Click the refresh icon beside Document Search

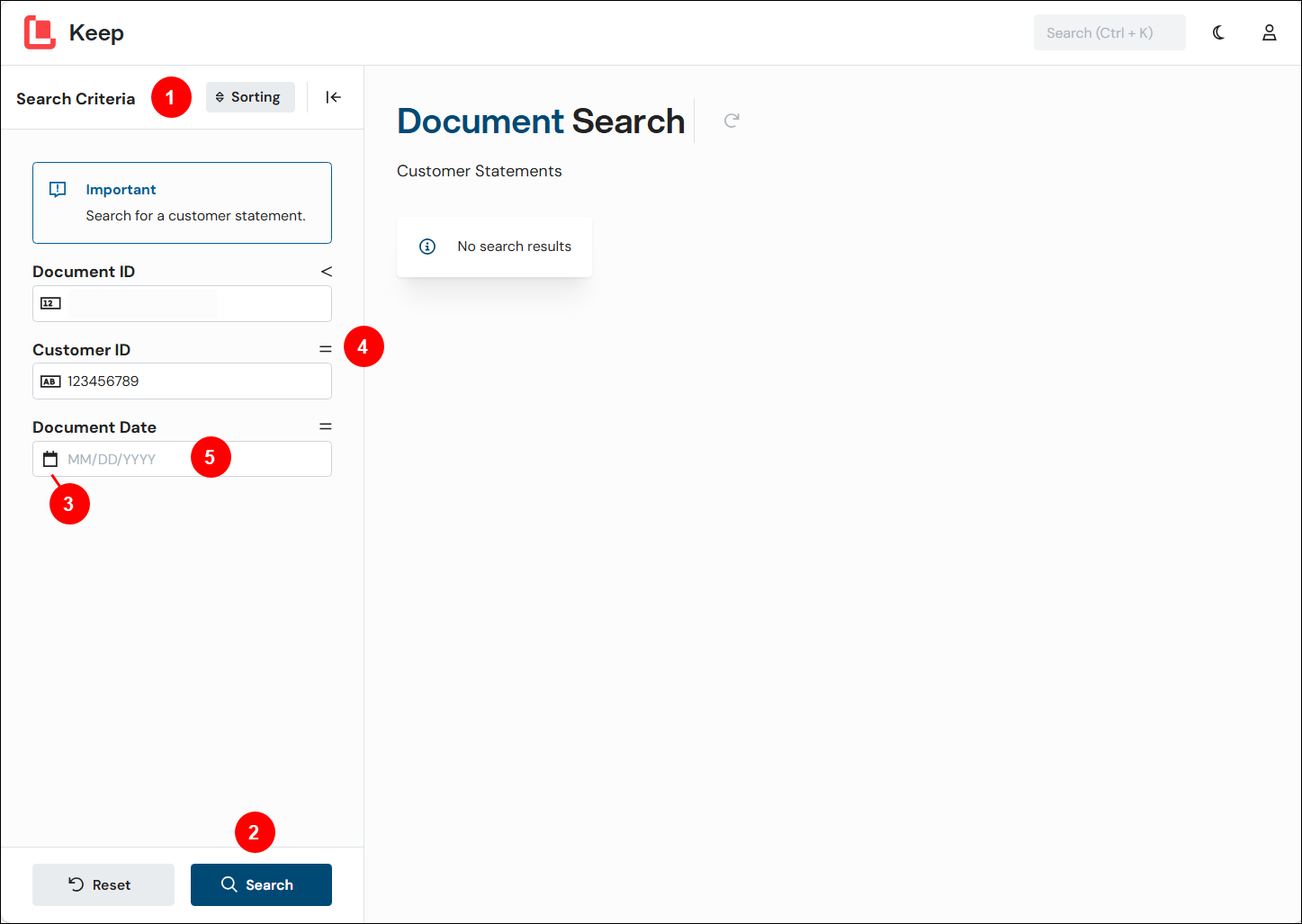tap(732, 121)
